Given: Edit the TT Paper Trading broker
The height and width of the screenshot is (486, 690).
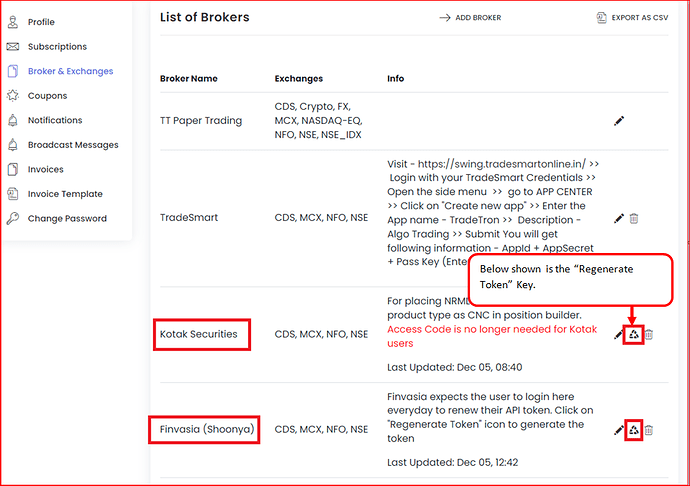Looking at the screenshot, I should tap(619, 121).
